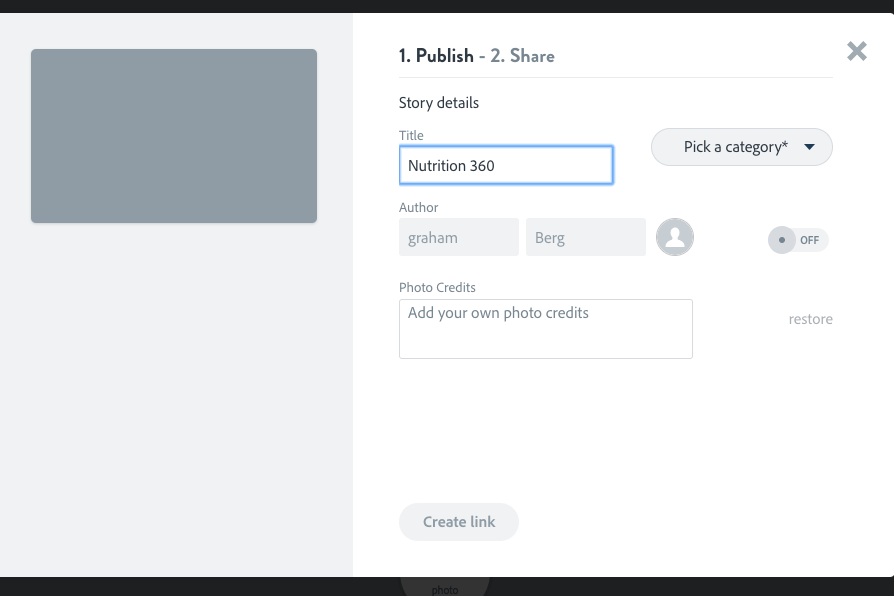
Task: Select the 1. Publish step
Action: point(436,56)
